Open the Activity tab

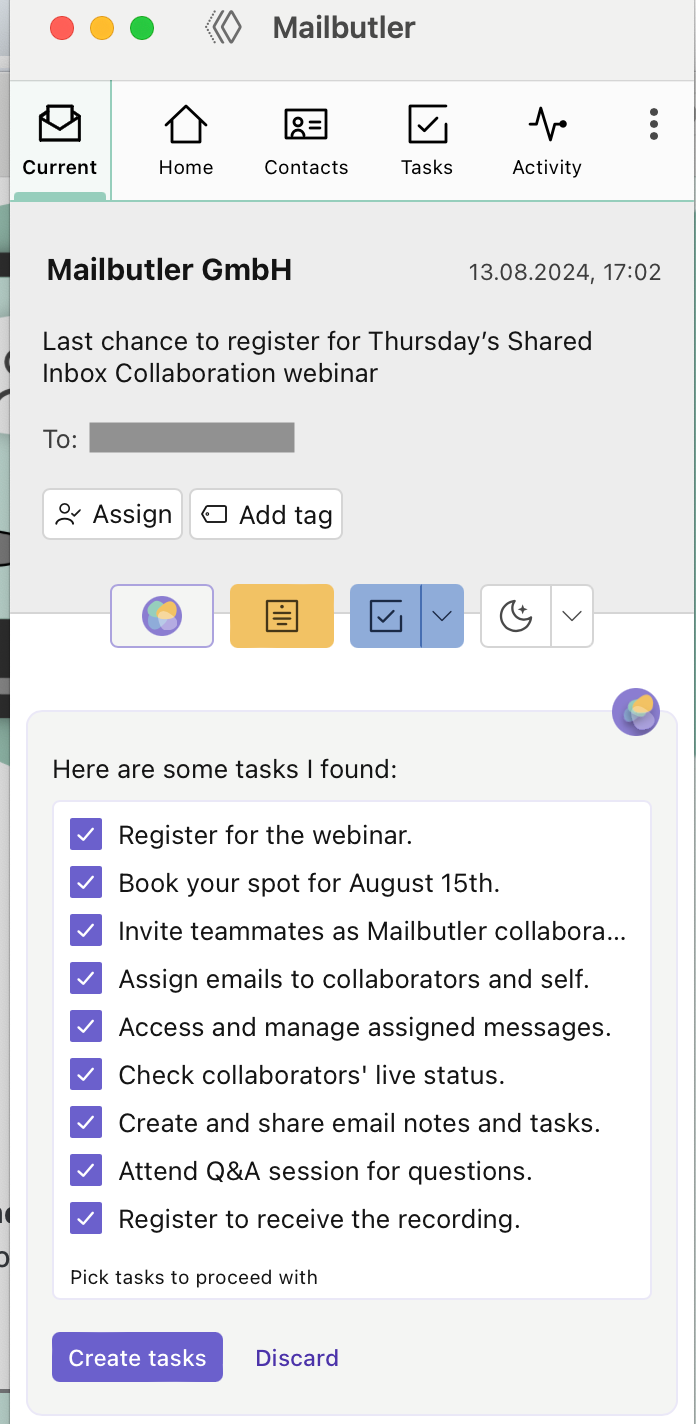pos(547,141)
